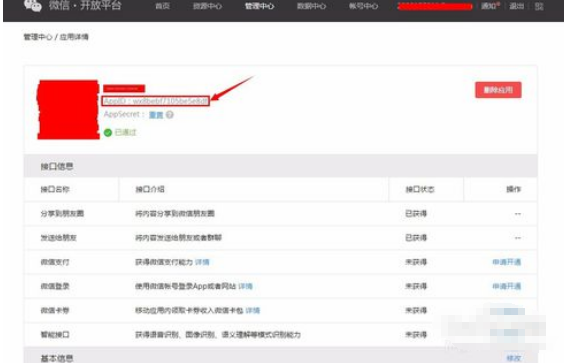Open the 资源中心 nav item
Screen dimensions: 564x363
click(207, 6)
